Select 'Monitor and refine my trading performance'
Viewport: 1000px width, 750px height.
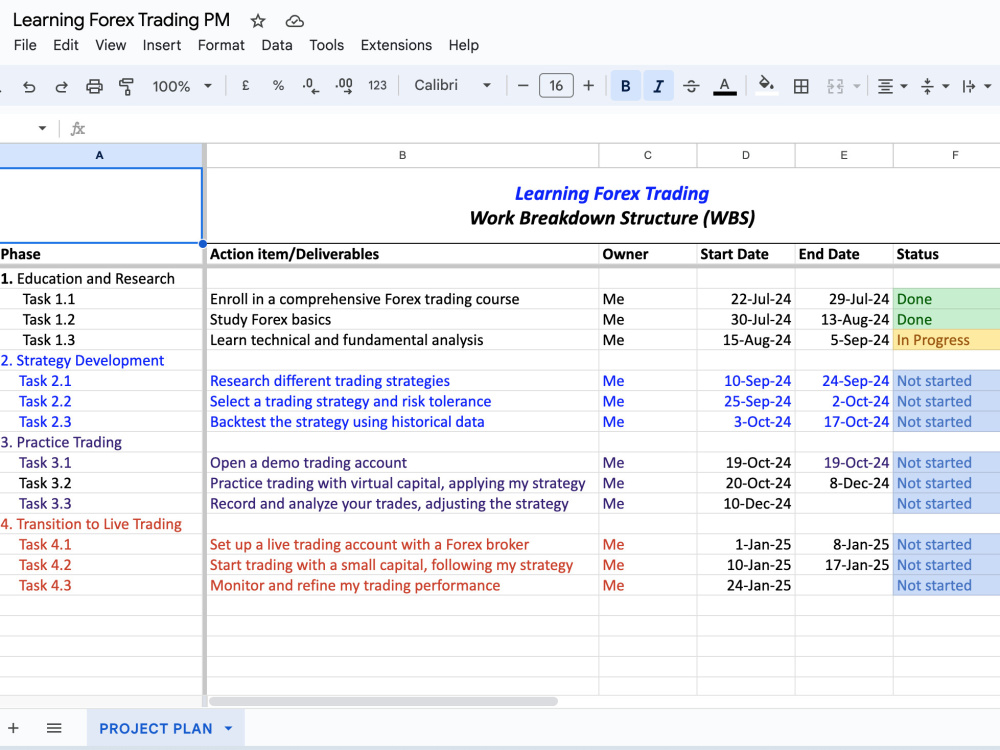click(402, 585)
